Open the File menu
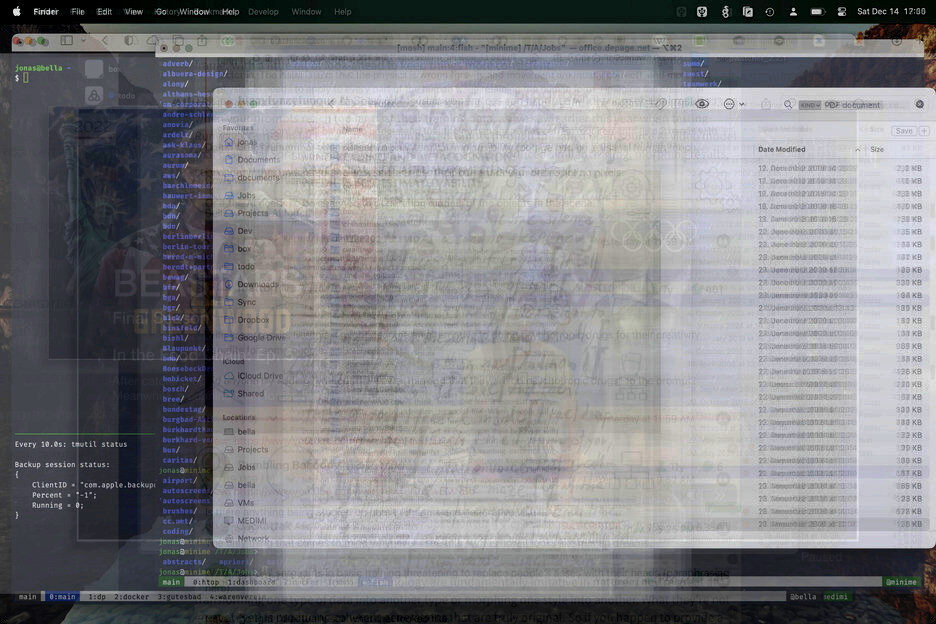The width and height of the screenshot is (936, 624). (78, 11)
